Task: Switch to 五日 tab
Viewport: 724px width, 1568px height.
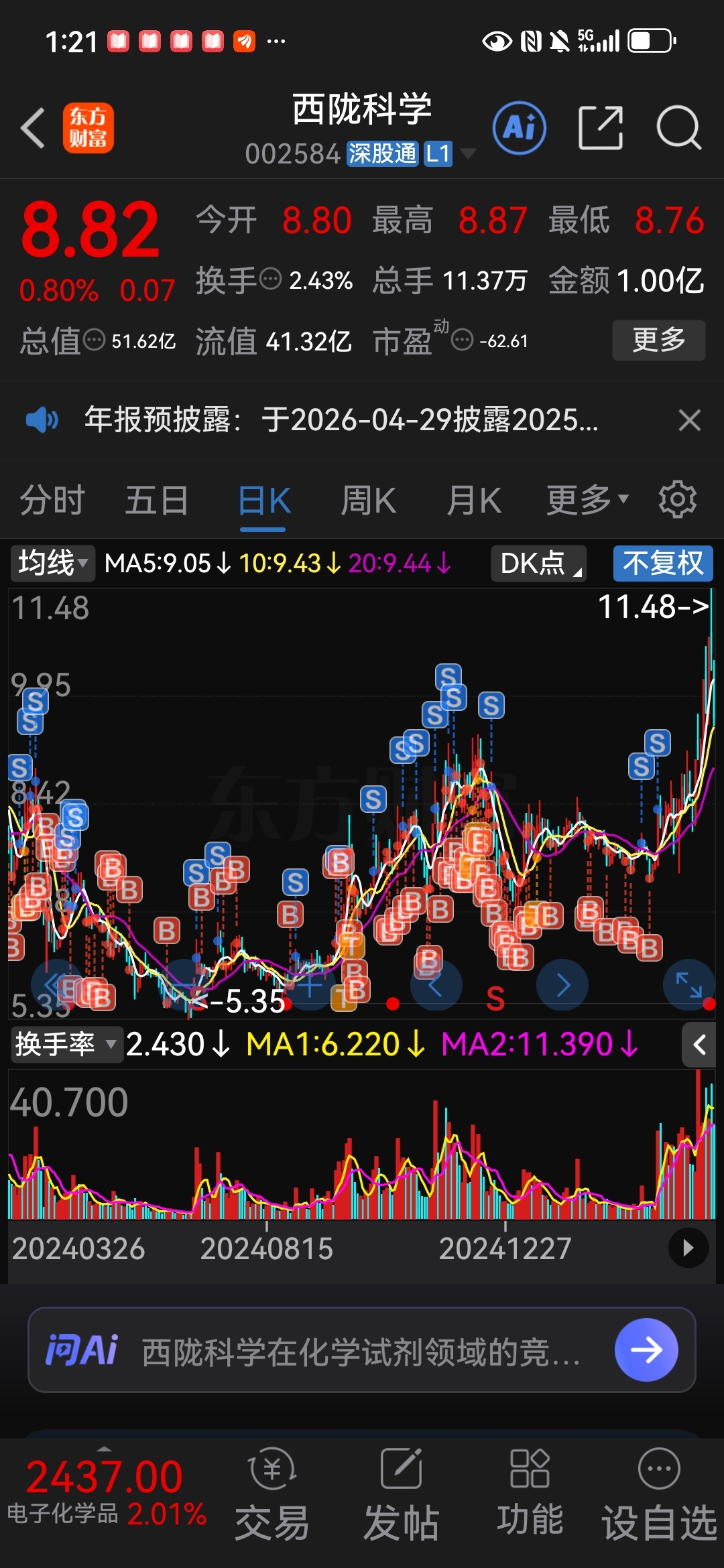Action: (x=157, y=501)
